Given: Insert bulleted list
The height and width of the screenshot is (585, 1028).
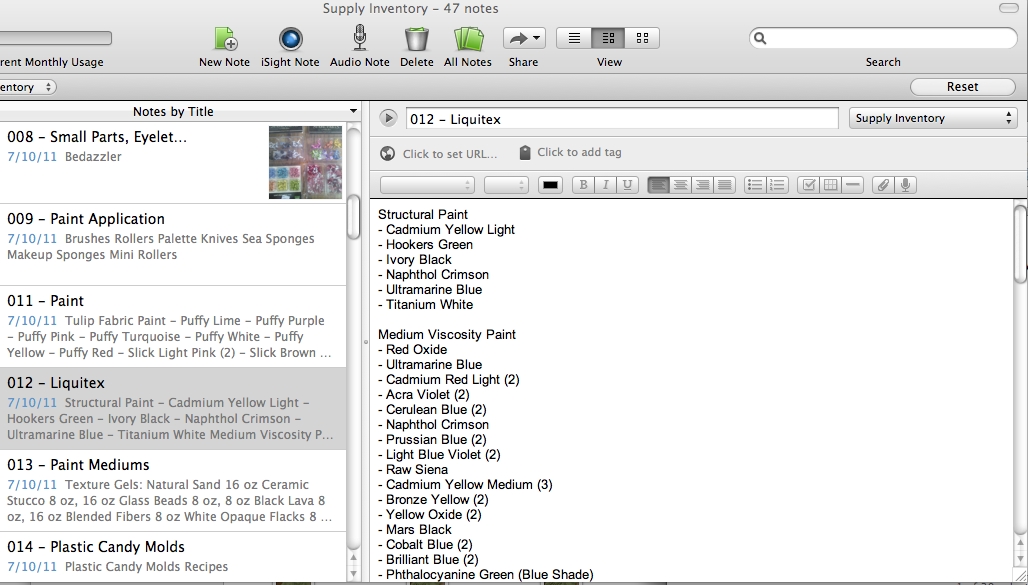Looking at the screenshot, I should [755, 185].
